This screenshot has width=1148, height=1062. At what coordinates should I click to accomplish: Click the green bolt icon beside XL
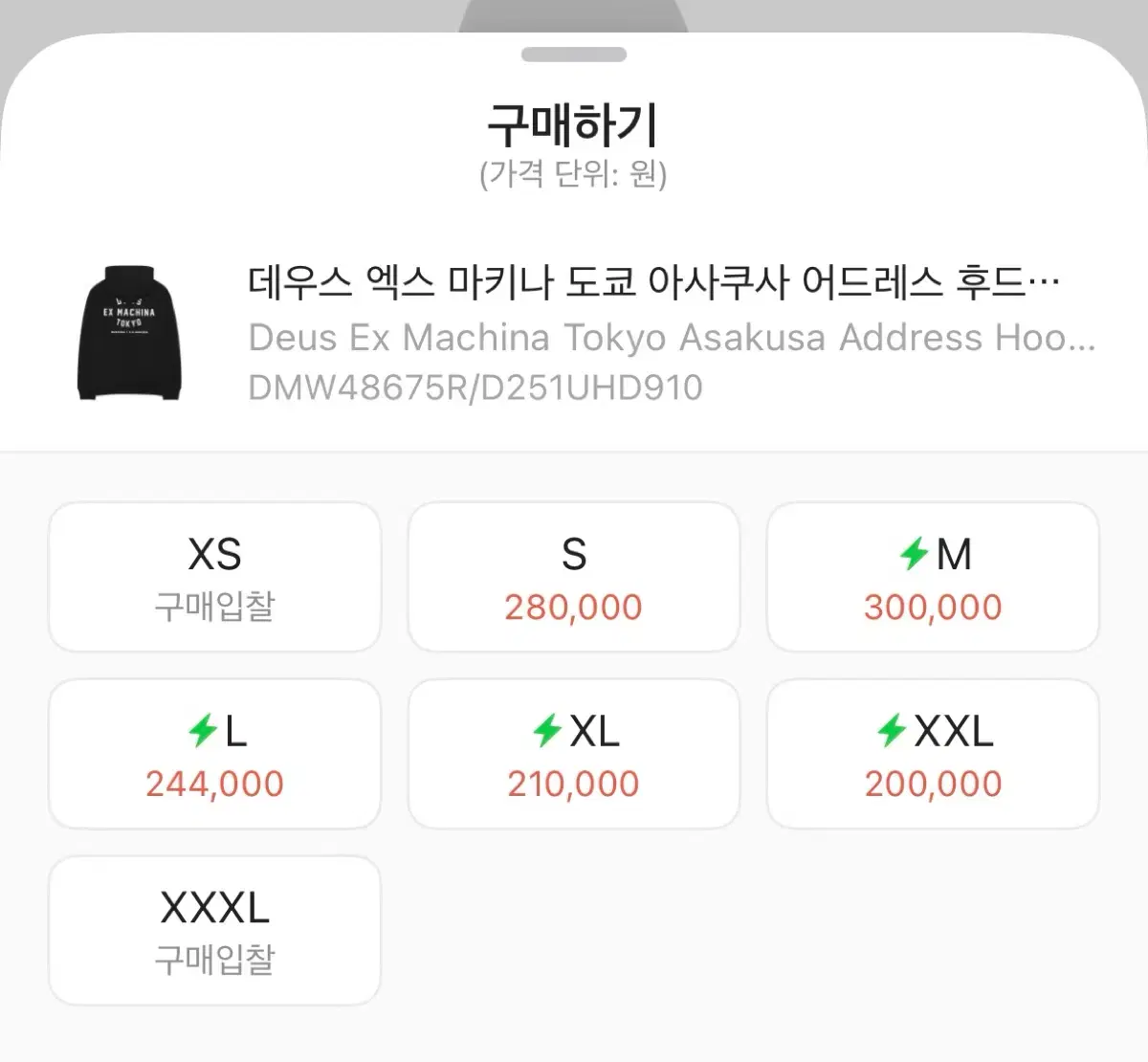(x=547, y=731)
